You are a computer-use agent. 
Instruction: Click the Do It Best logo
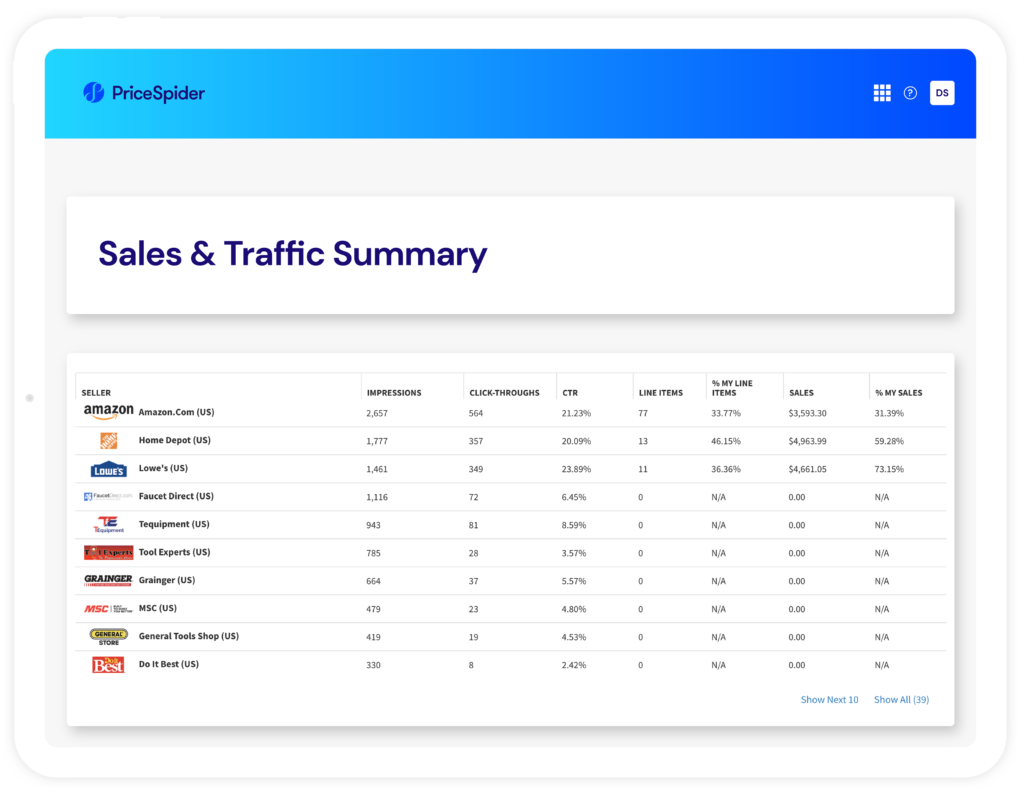tap(108, 665)
